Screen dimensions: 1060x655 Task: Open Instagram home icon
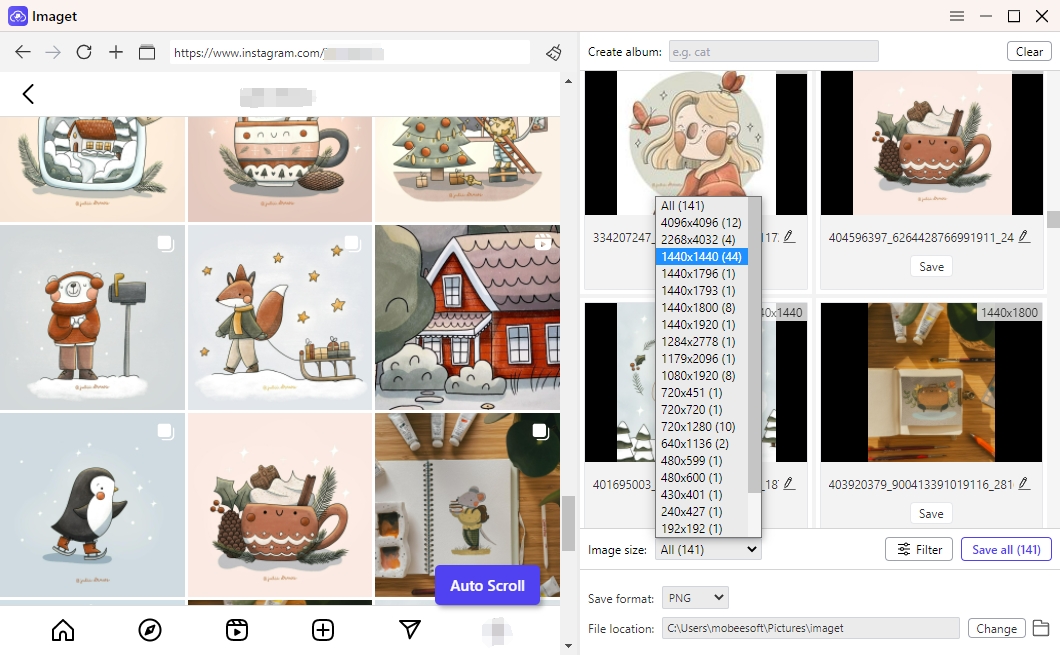point(63,629)
